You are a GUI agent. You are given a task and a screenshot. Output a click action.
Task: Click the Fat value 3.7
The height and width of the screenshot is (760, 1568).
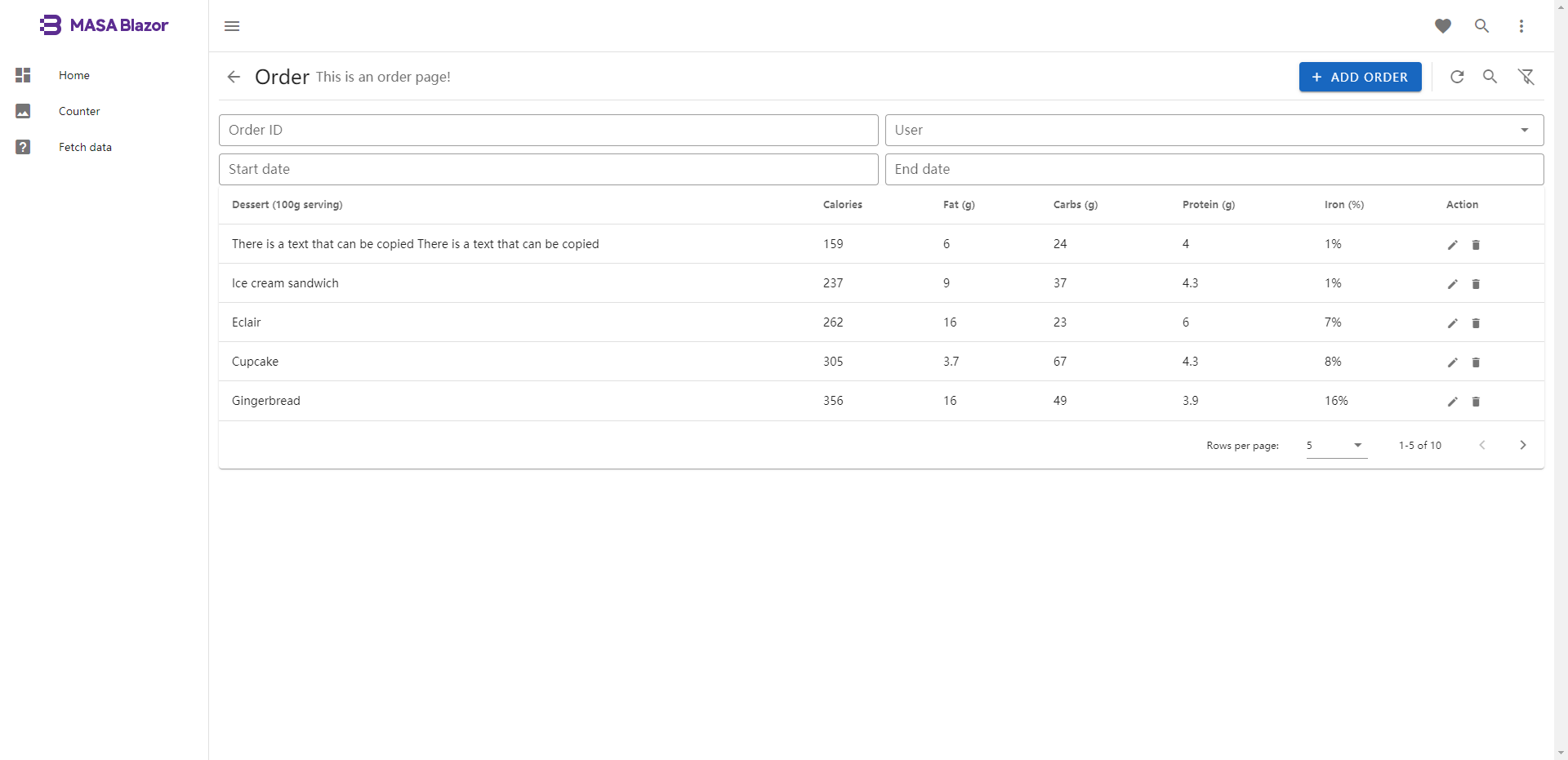point(951,362)
